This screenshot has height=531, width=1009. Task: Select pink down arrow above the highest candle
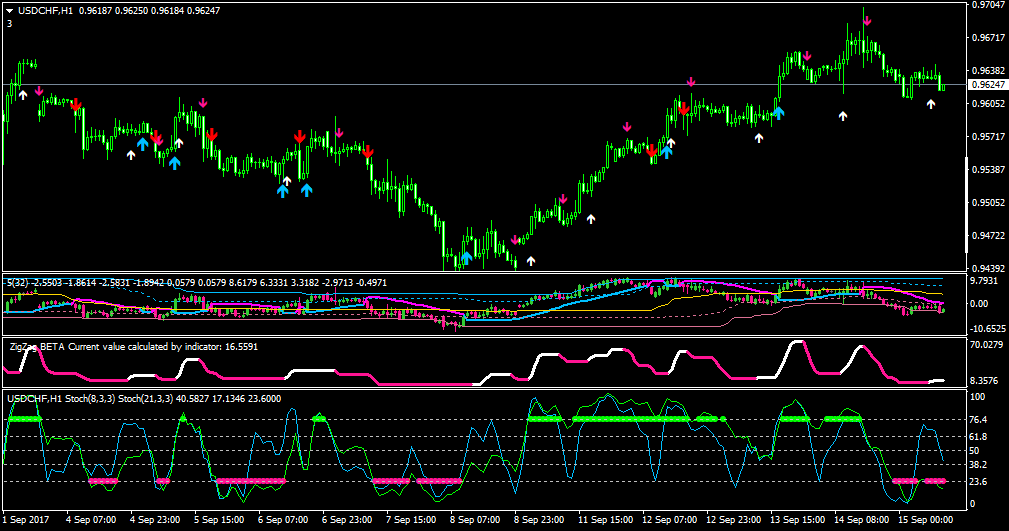tap(867, 21)
